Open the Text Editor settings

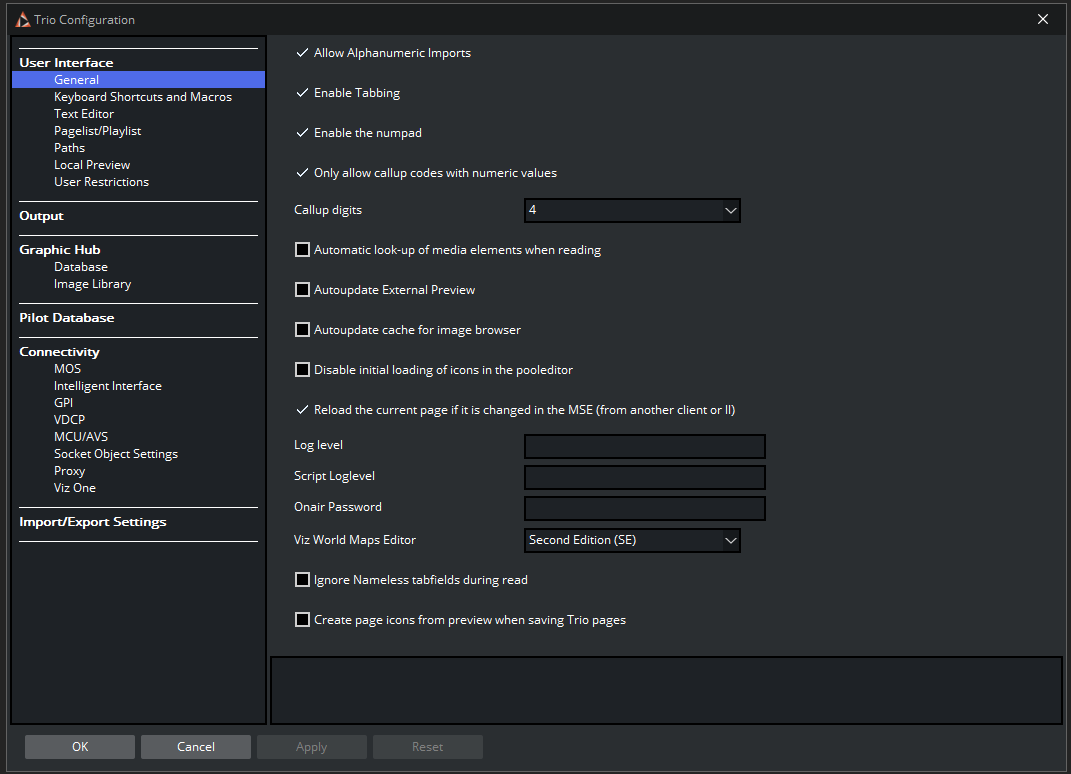coord(84,114)
